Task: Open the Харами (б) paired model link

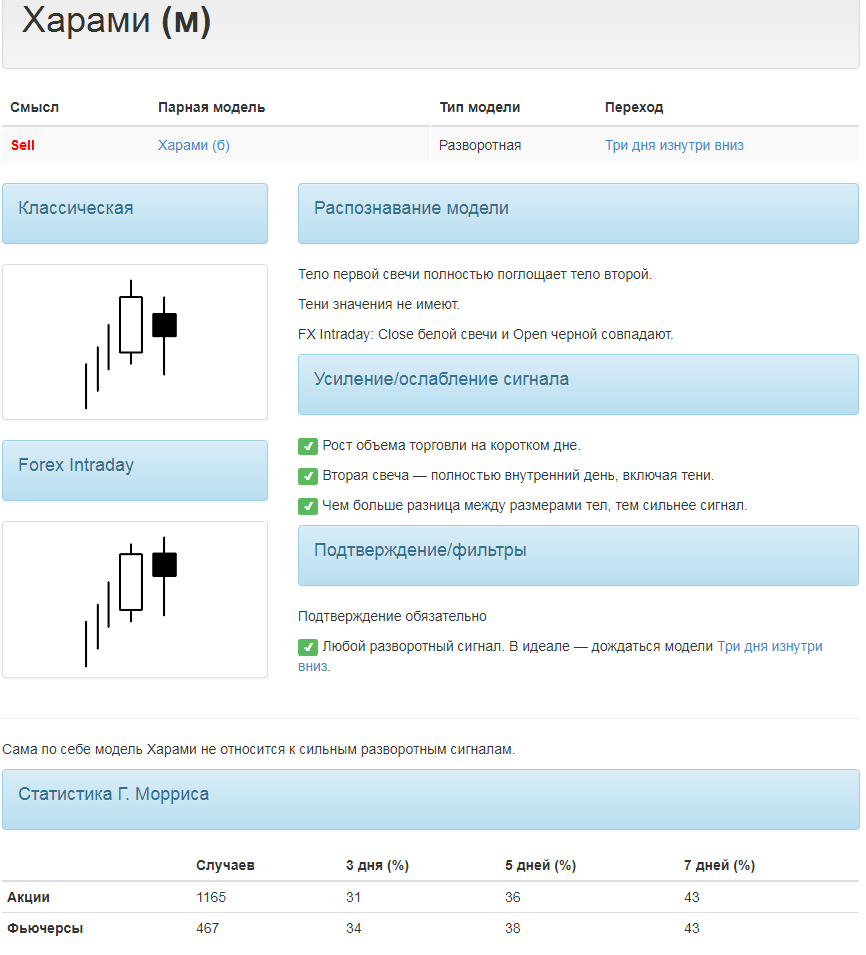Action: point(194,146)
